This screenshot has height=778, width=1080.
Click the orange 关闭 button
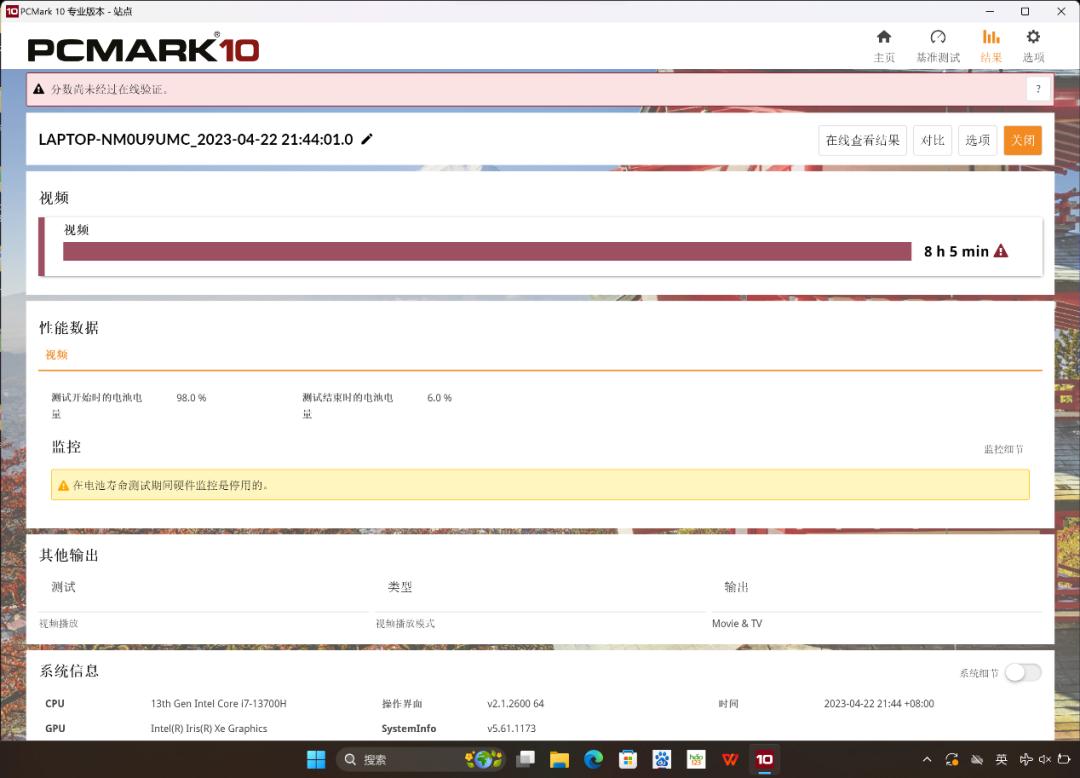[x=1022, y=140]
